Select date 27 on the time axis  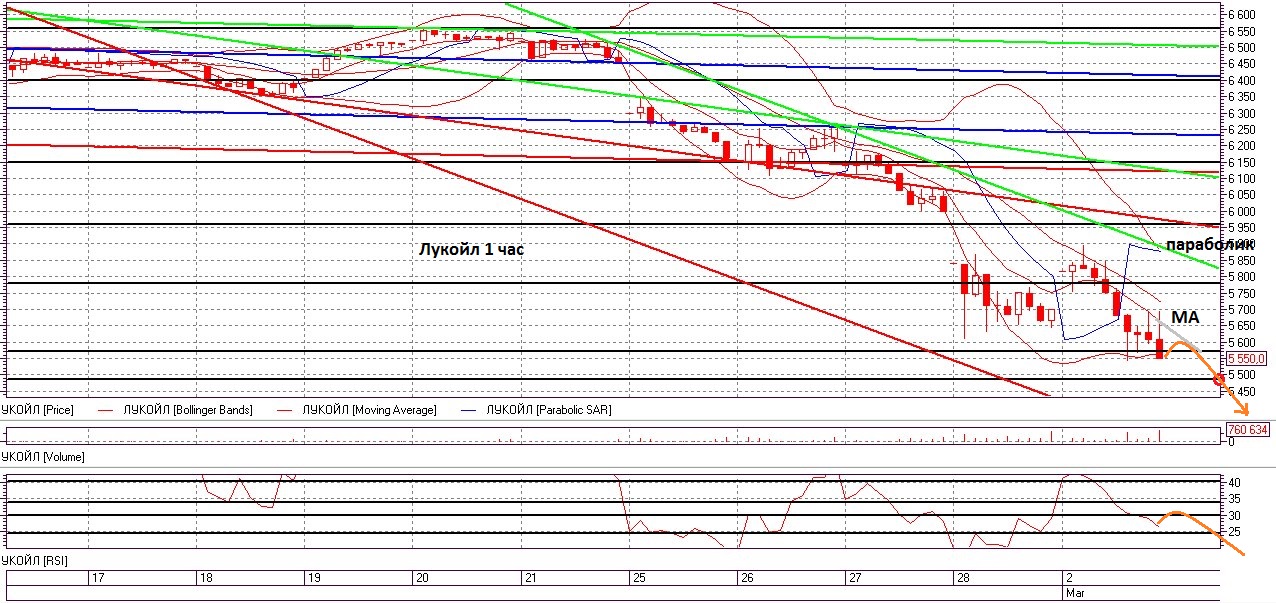(853, 578)
